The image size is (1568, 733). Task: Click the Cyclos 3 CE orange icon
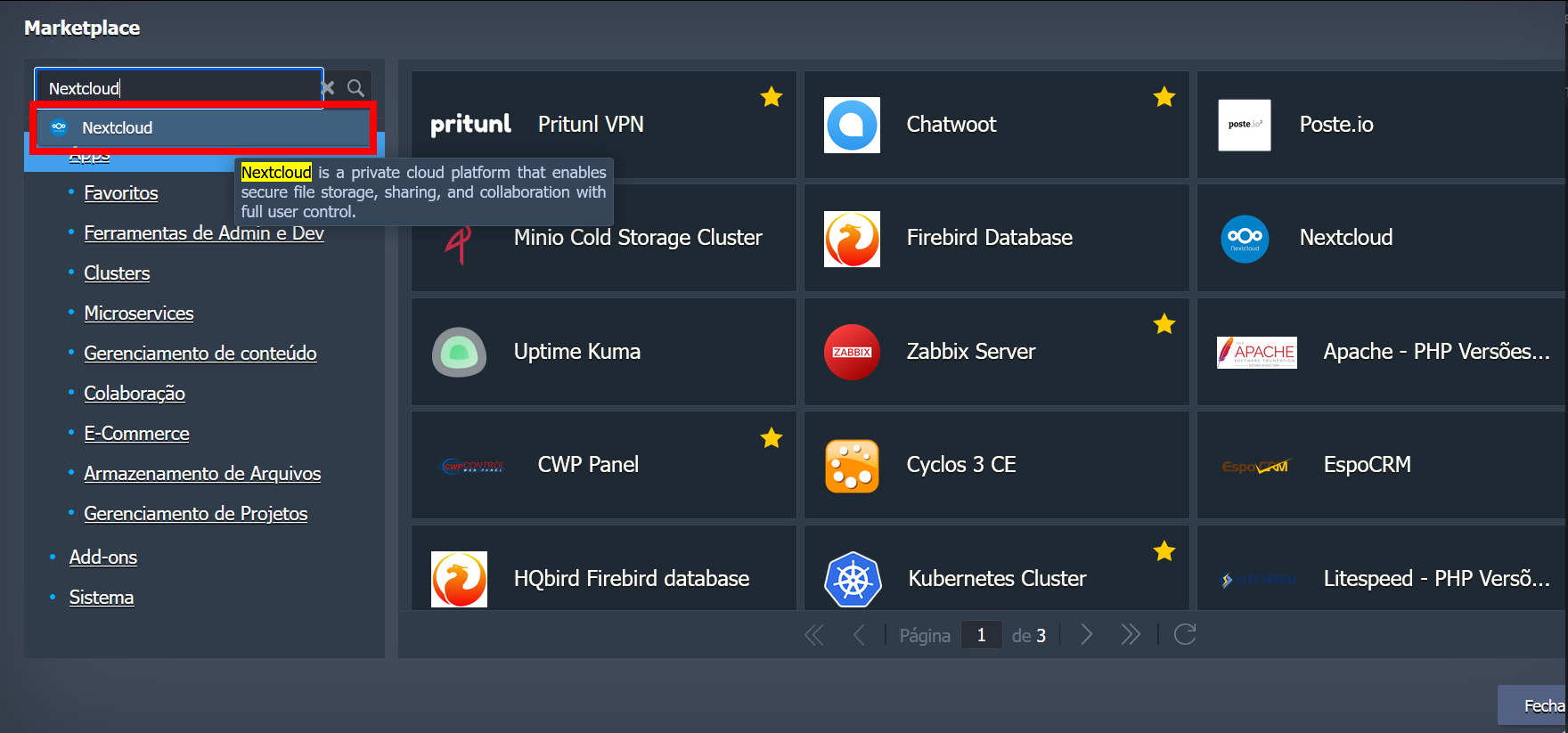point(852,466)
